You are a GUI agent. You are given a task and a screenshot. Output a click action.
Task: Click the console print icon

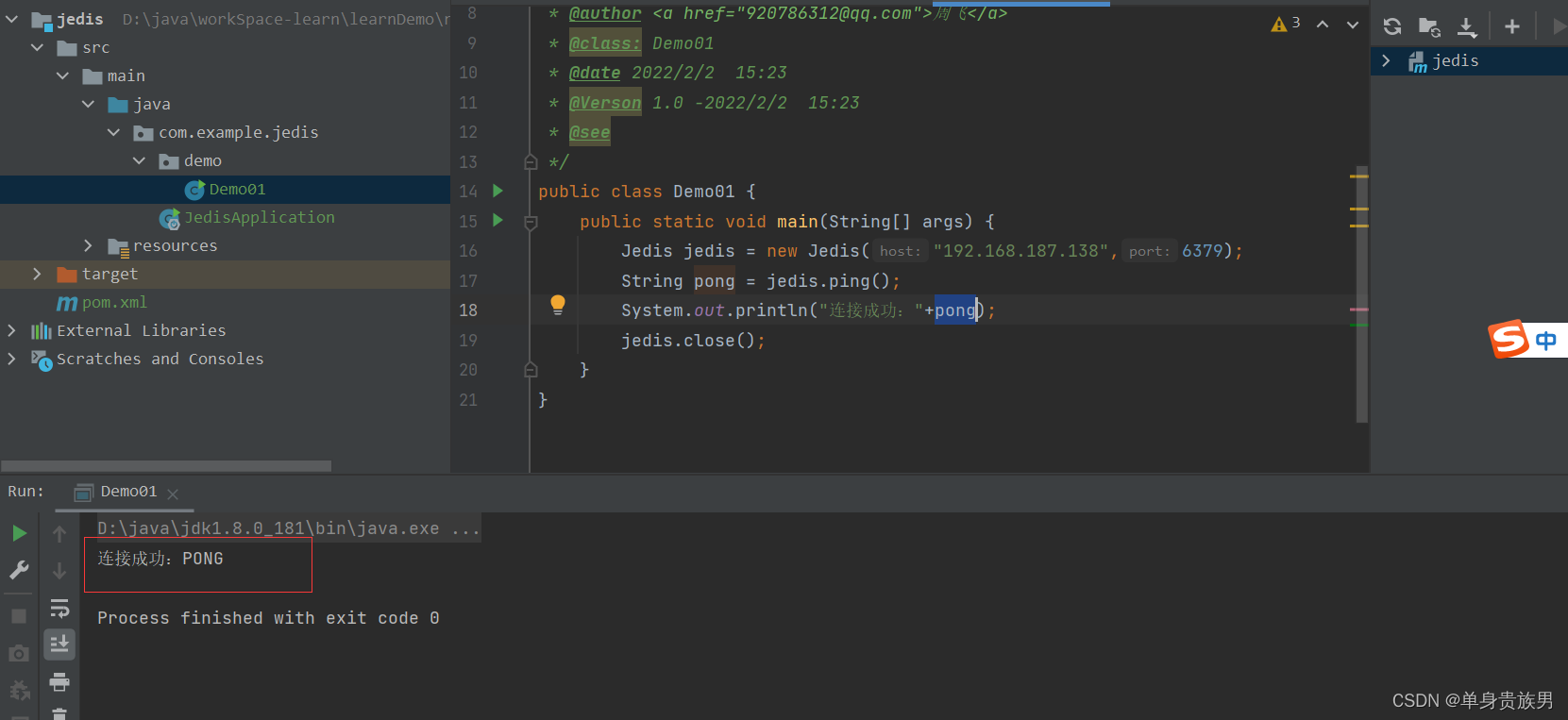(59, 681)
